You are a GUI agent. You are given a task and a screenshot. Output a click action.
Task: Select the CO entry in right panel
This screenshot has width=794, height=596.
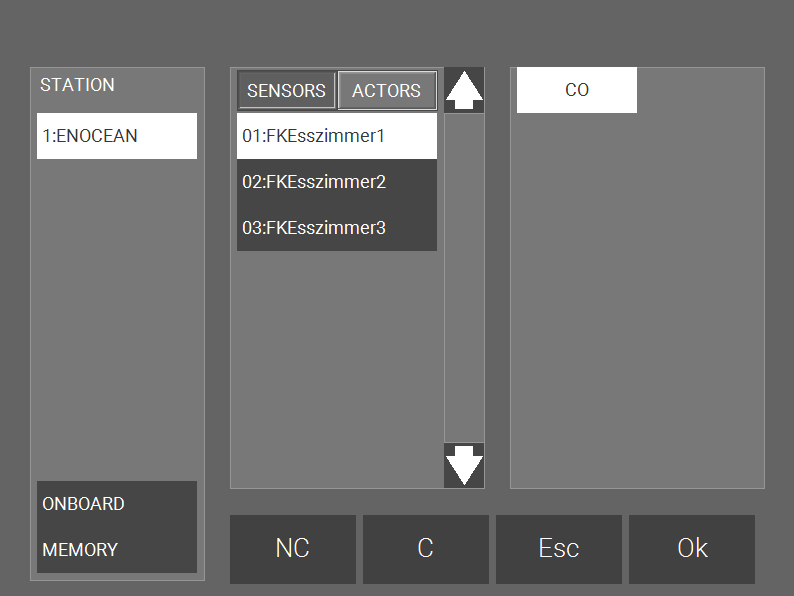[x=576, y=90]
